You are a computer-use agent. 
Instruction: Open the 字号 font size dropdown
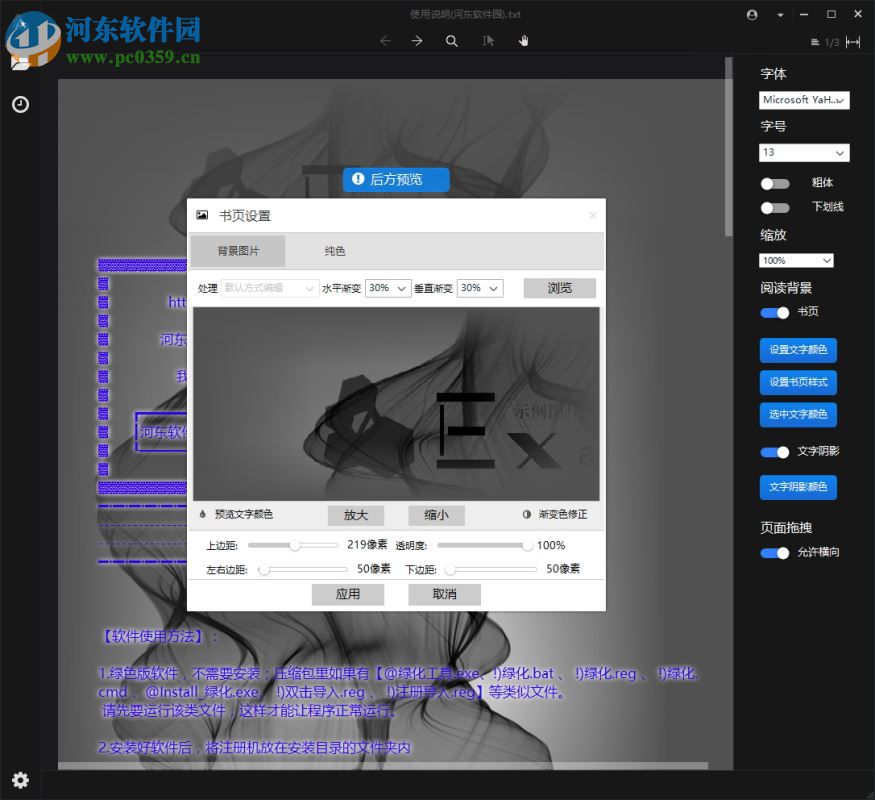(803, 152)
